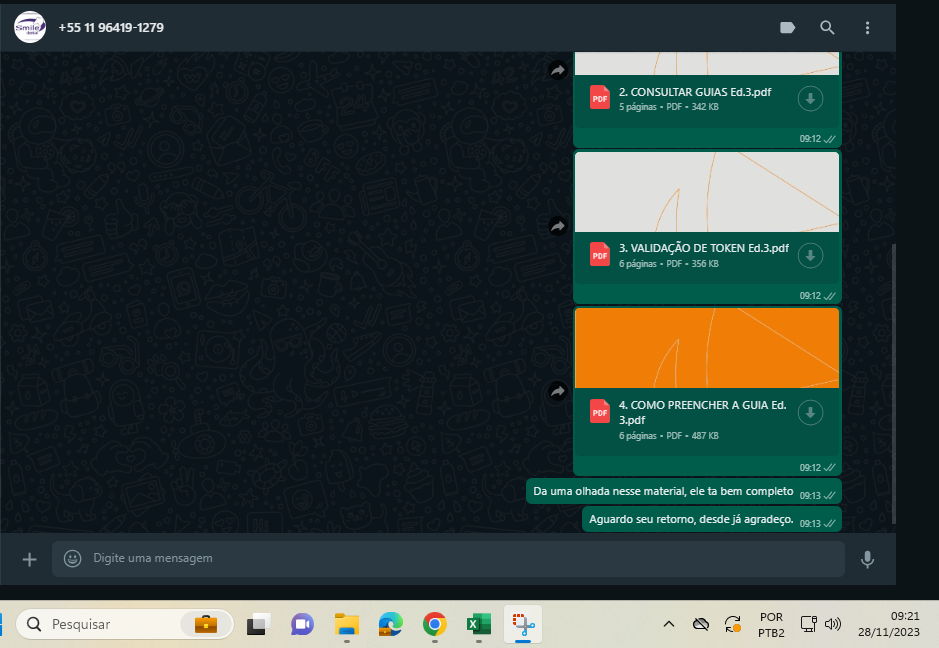Forward the VALIDAÇÃO DE TOKEN pdf message
Viewport: 939px width, 648px height.
(x=557, y=227)
